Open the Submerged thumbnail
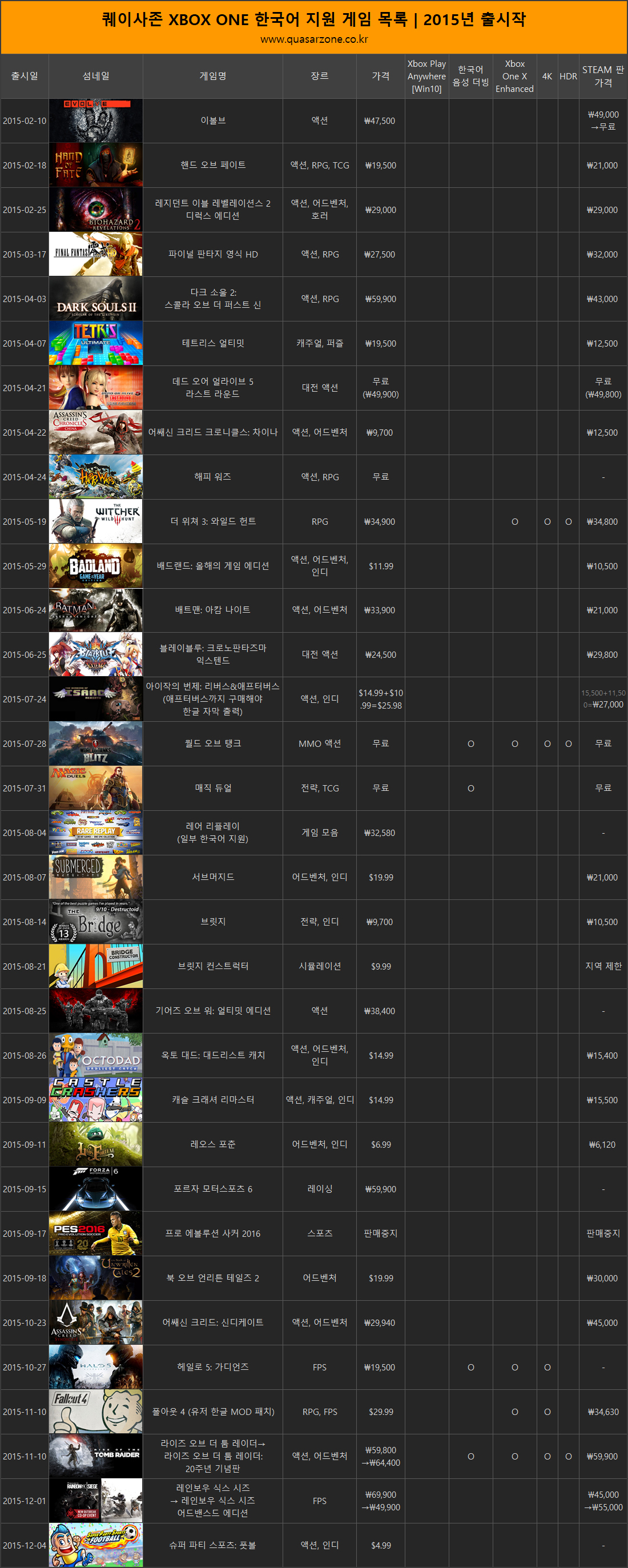The height and width of the screenshot is (1568, 628). click(x=96, y=877)
